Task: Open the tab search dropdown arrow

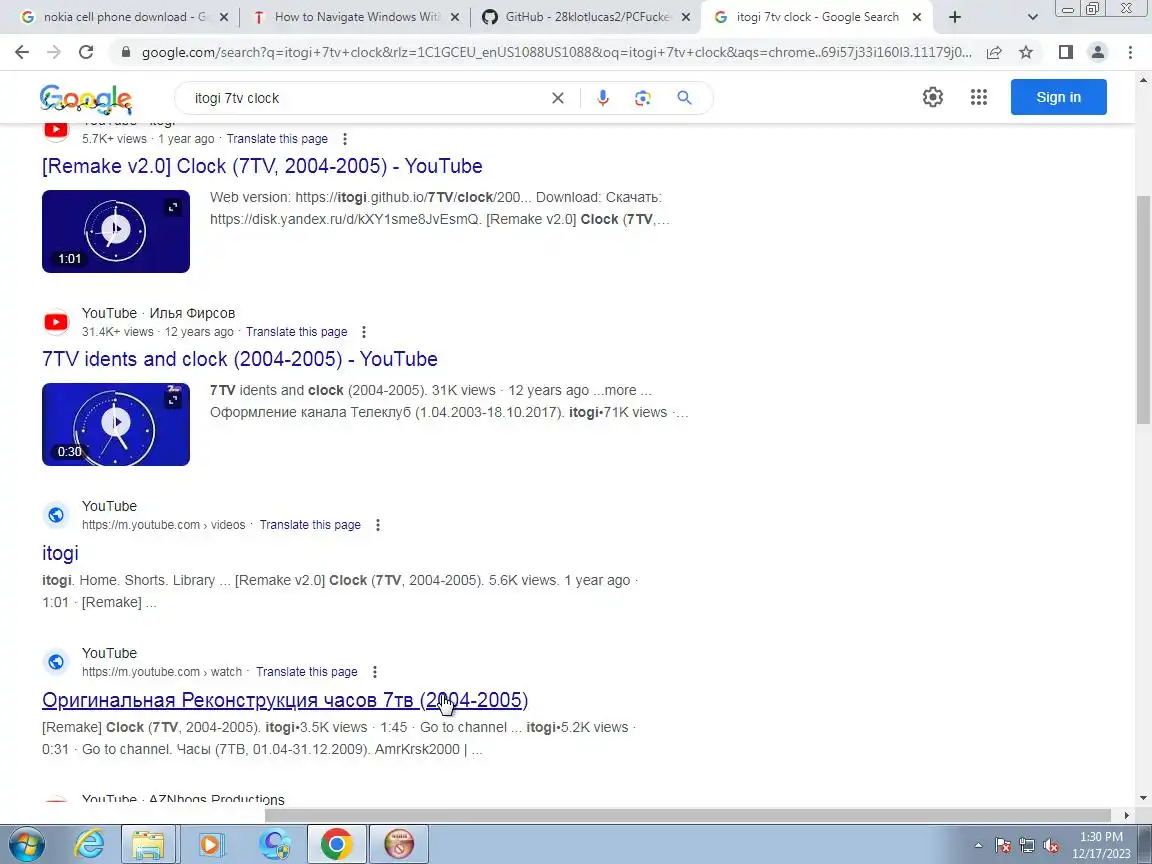Action: [1032, 17]
